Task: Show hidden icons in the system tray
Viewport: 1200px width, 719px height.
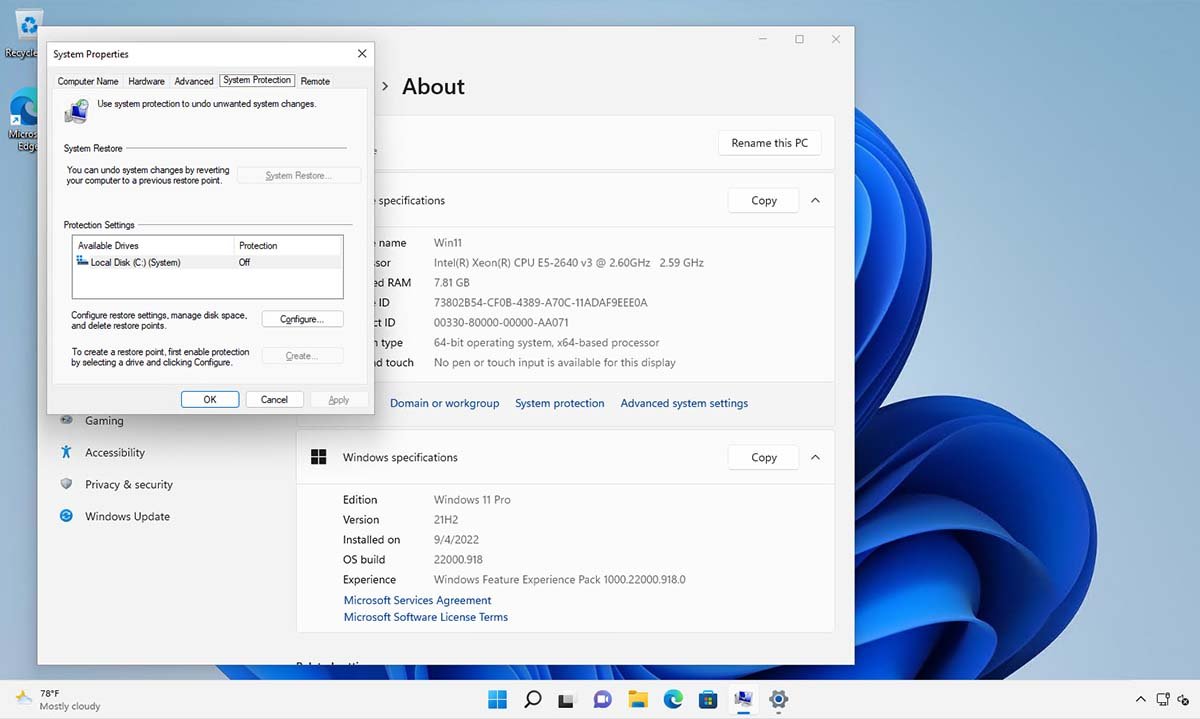Action: click(x=1140, y=699)
